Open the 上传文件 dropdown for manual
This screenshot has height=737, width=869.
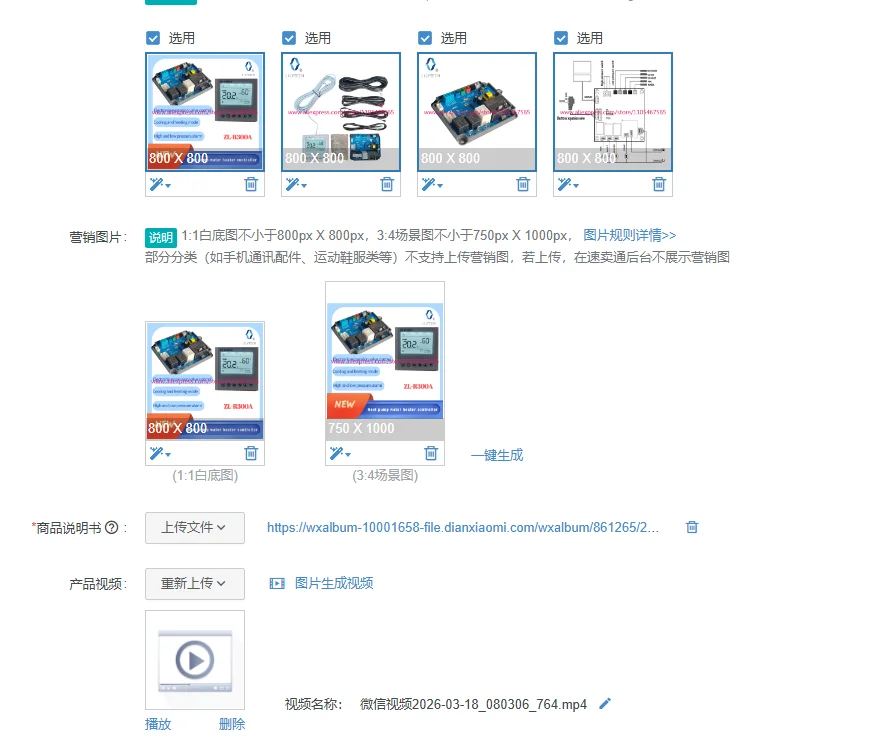click(195, 528)
